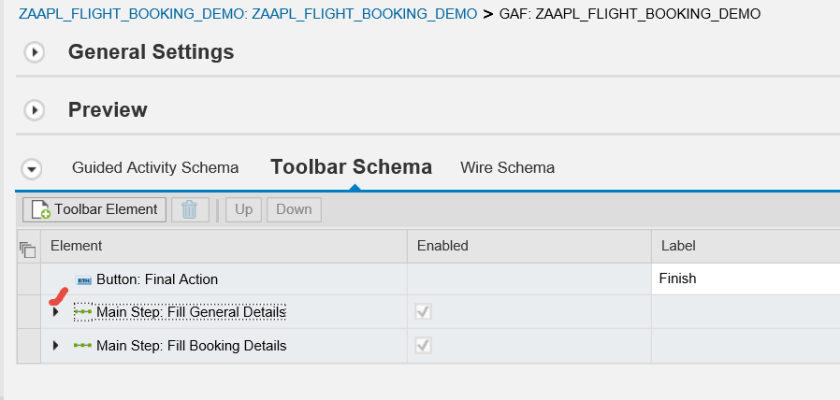Open the Wire Schema tab
This screenshot has height=400, width=840.
click(x=507, y=167)
